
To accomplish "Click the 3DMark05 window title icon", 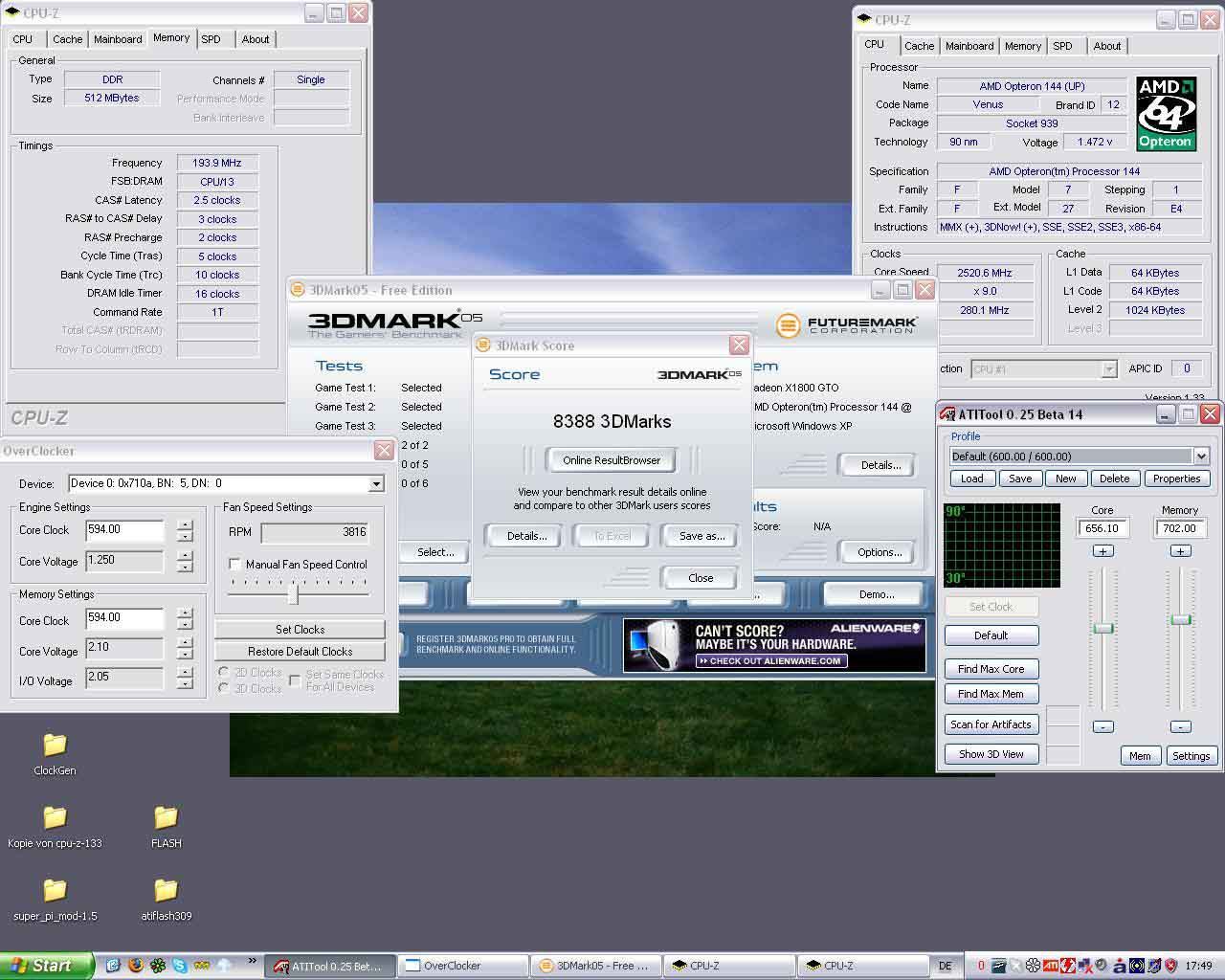I will point(298,290).
